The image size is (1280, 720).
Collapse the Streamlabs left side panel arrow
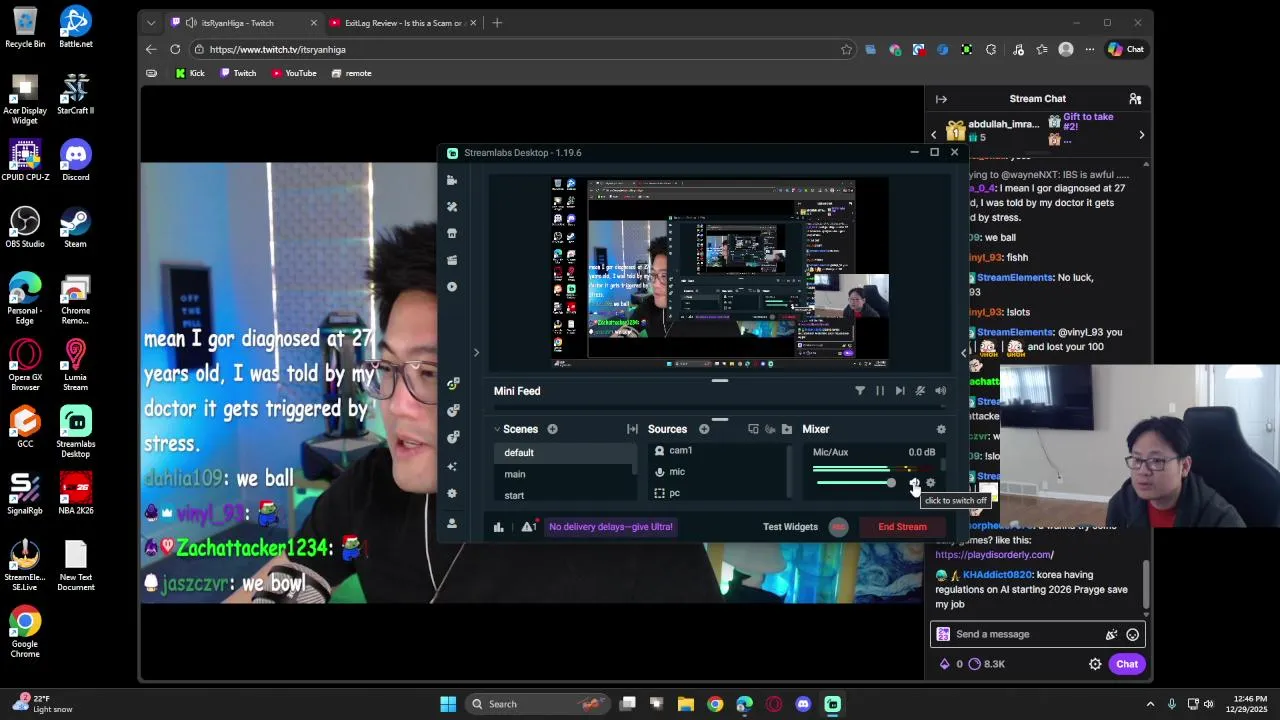tap(476, 352)
